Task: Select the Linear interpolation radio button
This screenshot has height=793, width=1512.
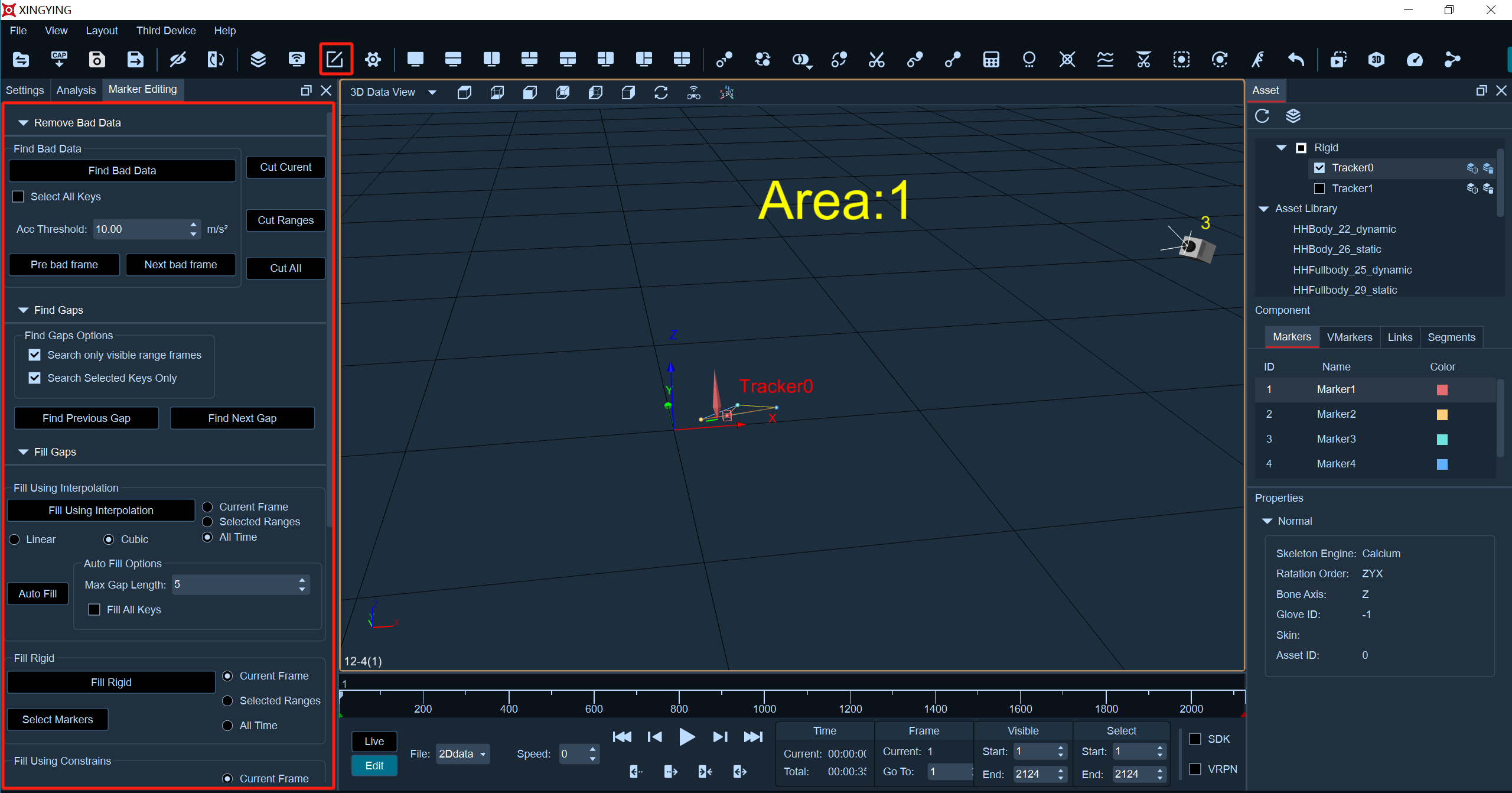Action: [15, 539]
